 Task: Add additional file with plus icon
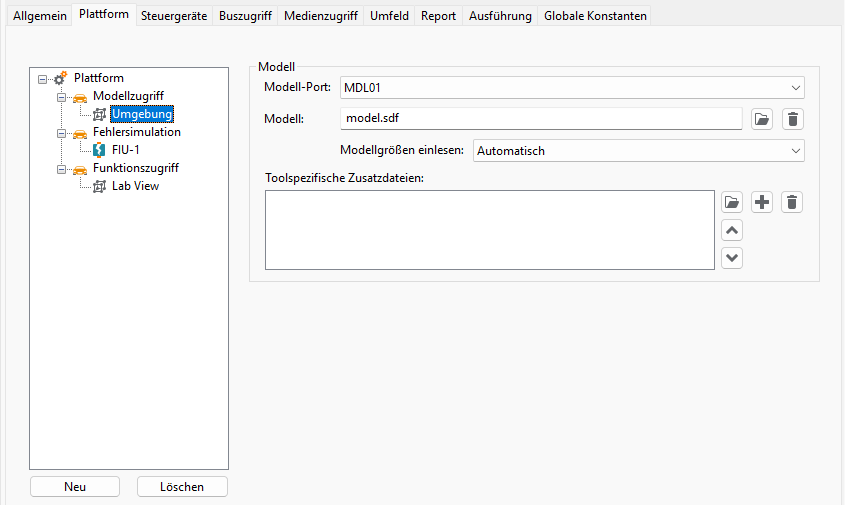click(761, 203)
